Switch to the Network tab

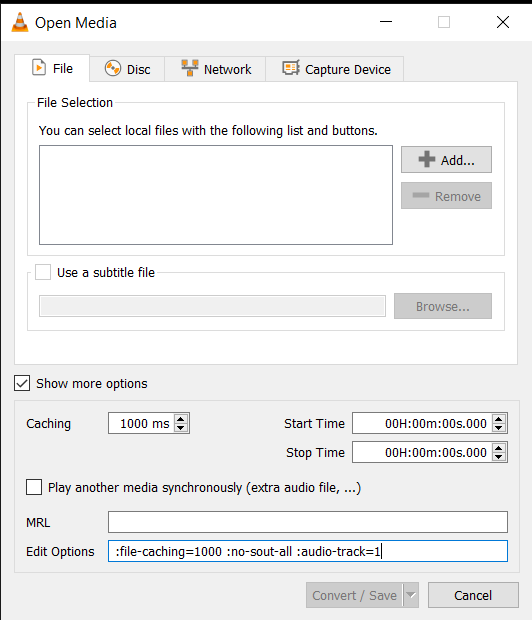click(x=216, y=69)
